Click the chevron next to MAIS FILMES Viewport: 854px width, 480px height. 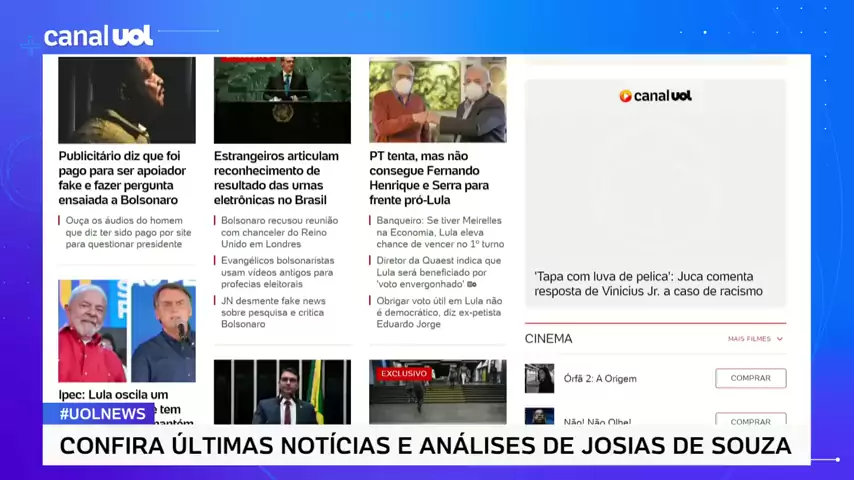pyautogui.click(x=779, y=339)
